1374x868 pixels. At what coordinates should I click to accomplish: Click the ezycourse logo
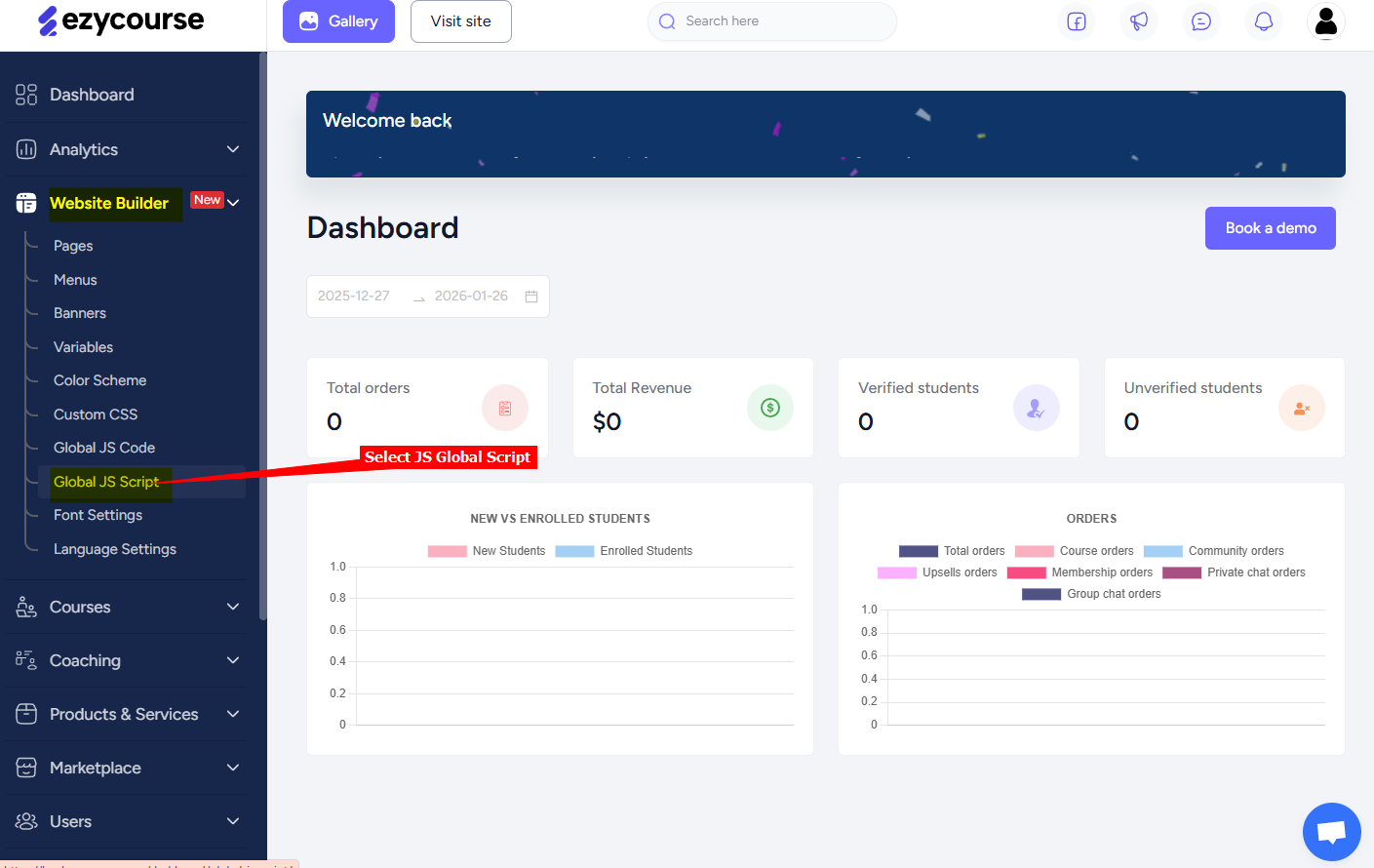pos(121,20)
